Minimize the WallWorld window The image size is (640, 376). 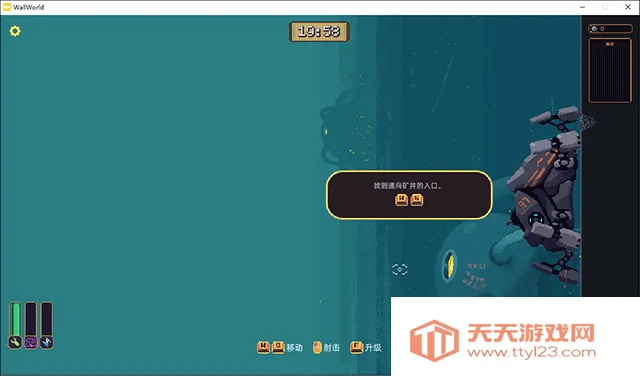point(582,7)
